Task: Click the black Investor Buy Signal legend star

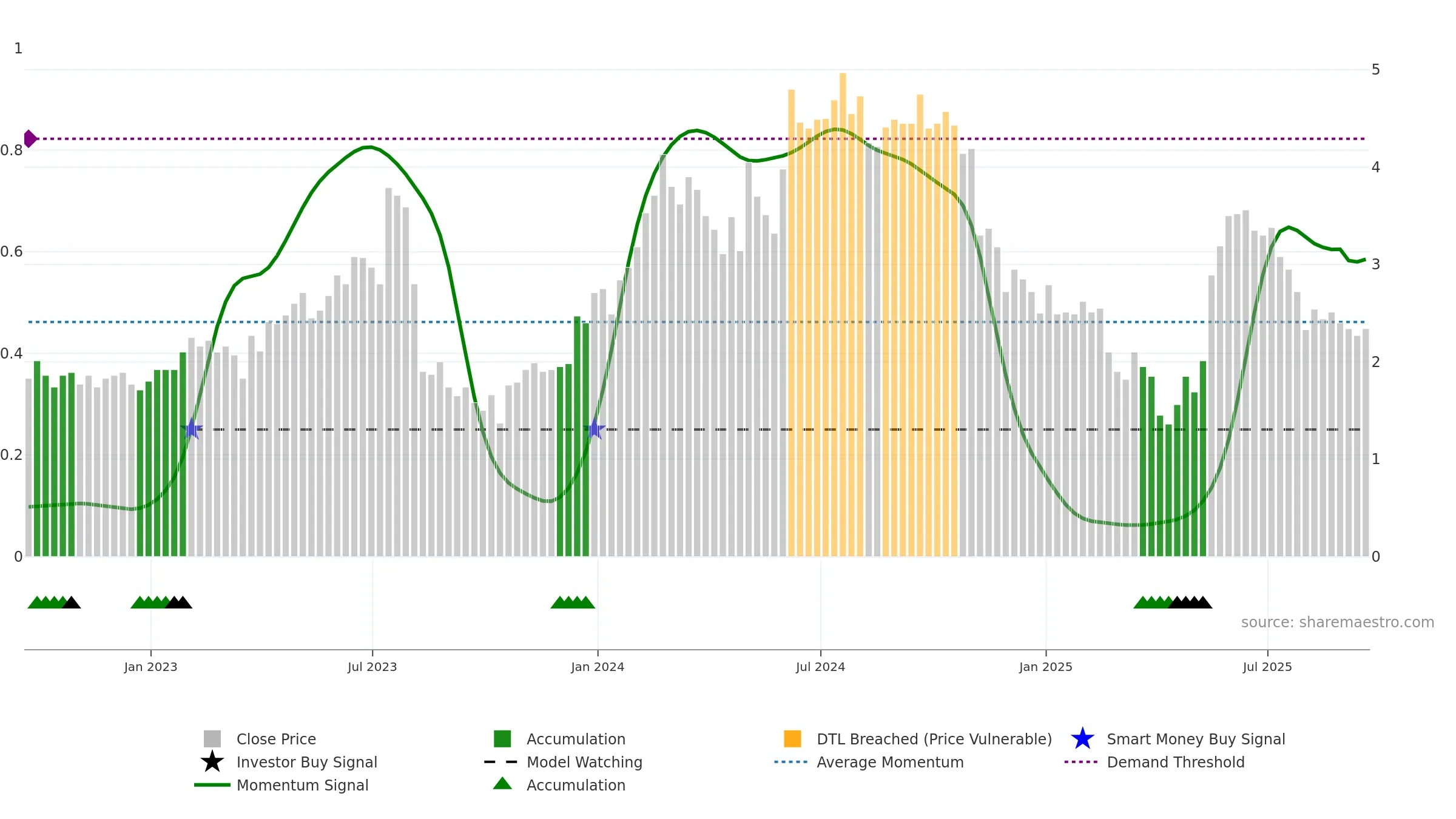Action: click(212, 762)
